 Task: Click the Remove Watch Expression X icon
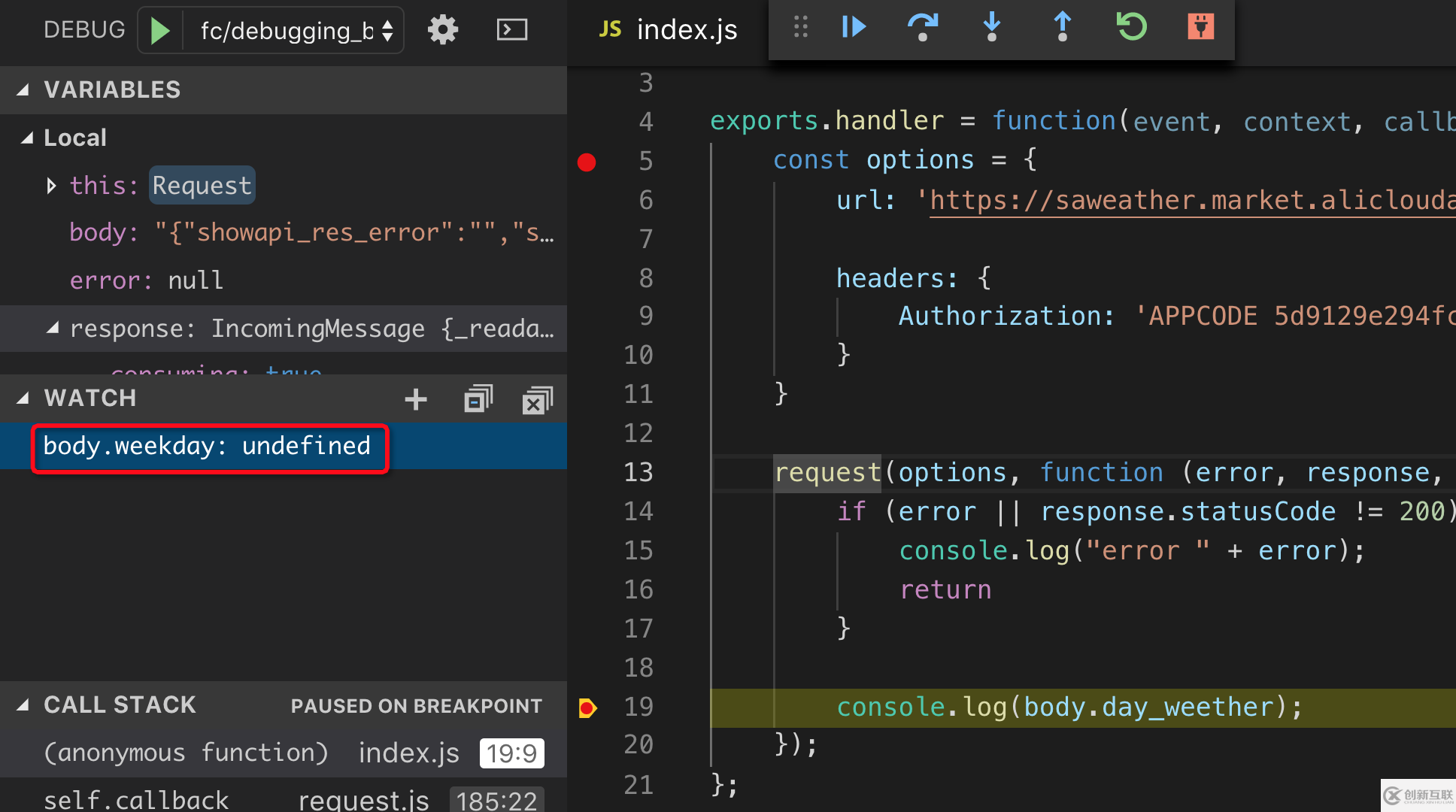click(x=535, y=400)
